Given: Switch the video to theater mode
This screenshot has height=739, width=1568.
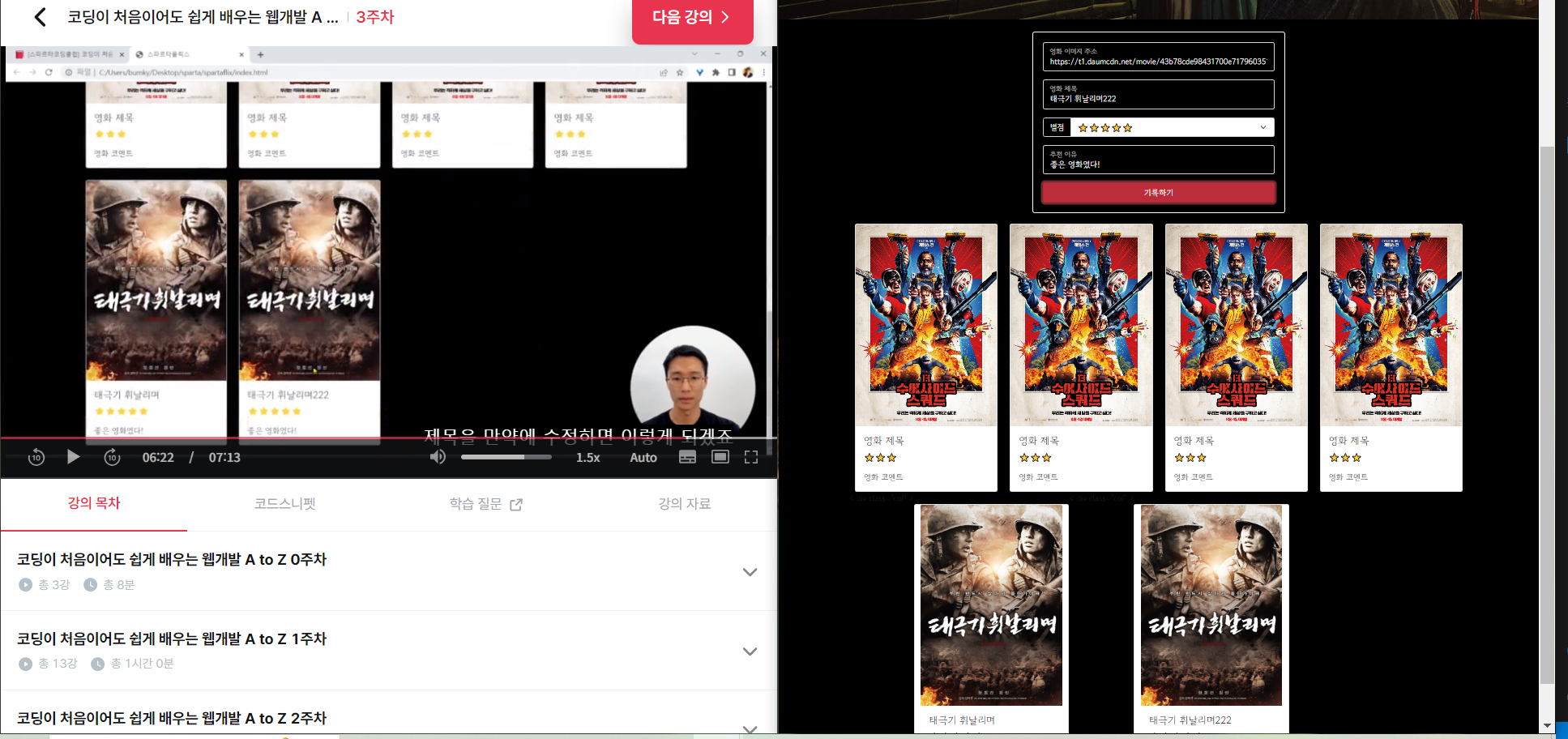Looking at the screenshot, I should pos(720,457).
